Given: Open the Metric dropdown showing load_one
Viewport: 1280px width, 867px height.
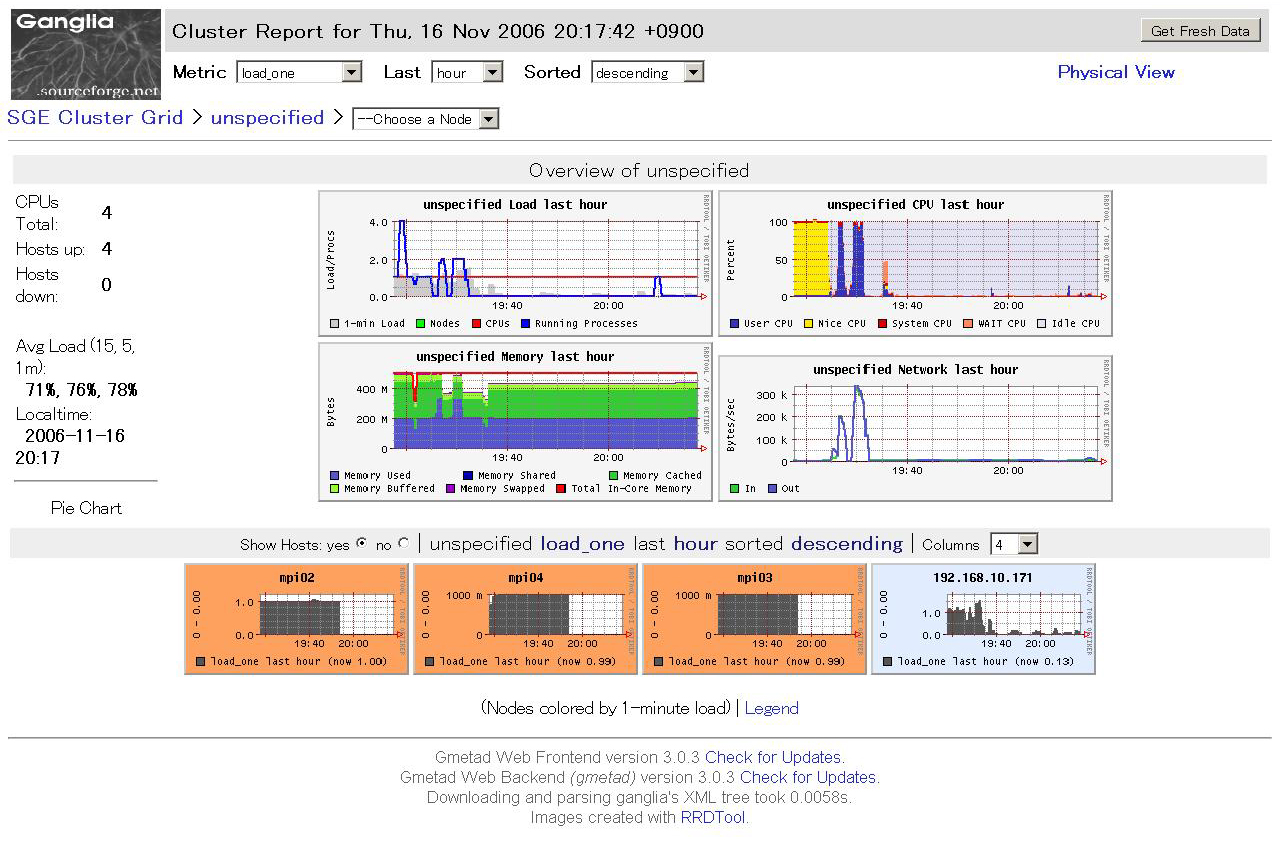Looking at the screenshot, I should pyautogui.click(x=298, y=72).
